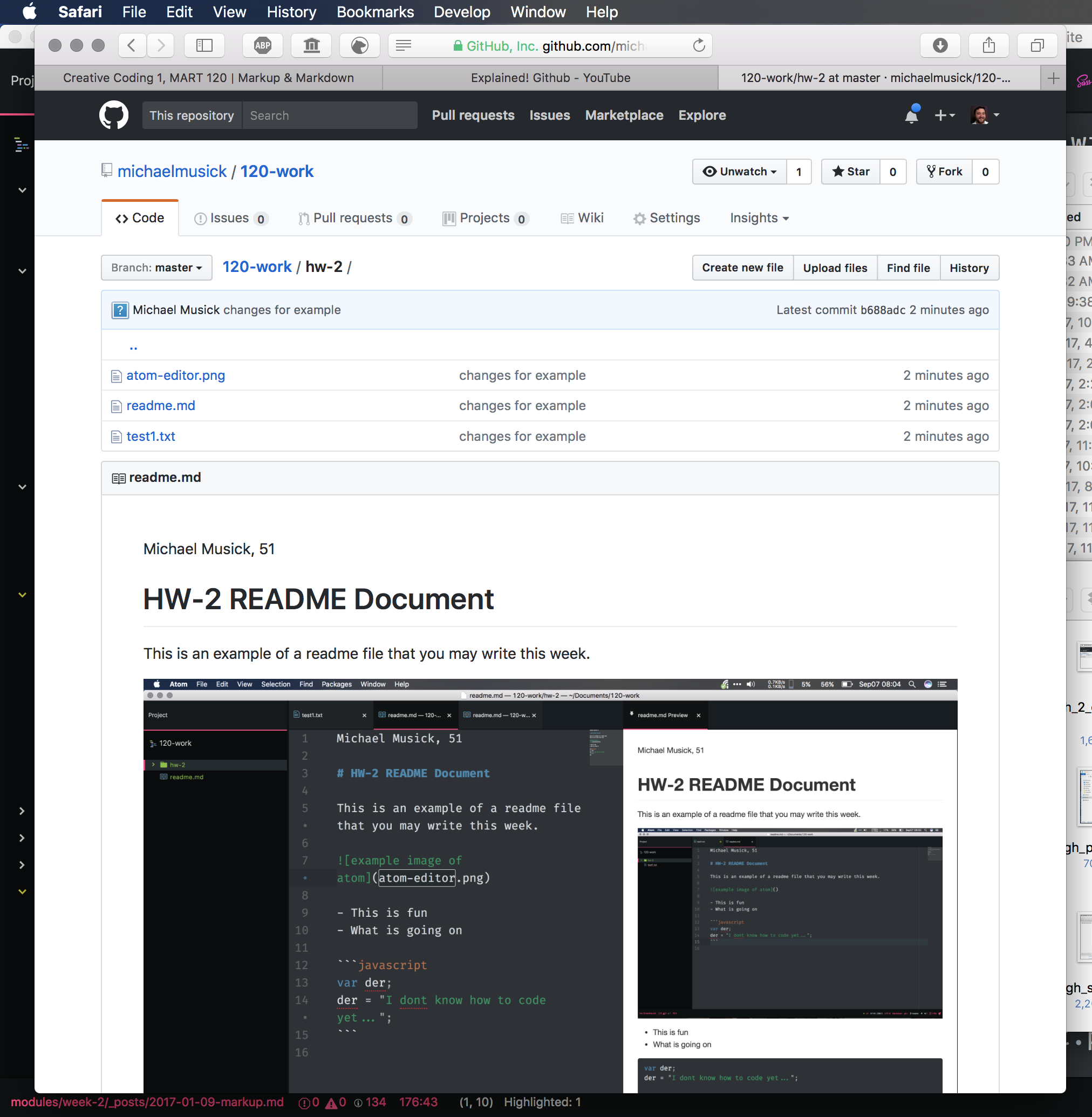The width and height of the screenshot is (1092, 1117).
Task: Open the Safari Bookmarks menu
Action: tap(375, 11)
